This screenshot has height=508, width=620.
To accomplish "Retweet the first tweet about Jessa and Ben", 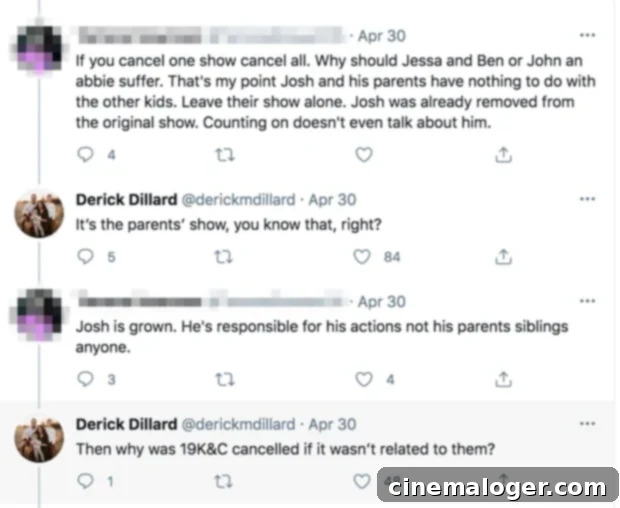I will 225,154.
